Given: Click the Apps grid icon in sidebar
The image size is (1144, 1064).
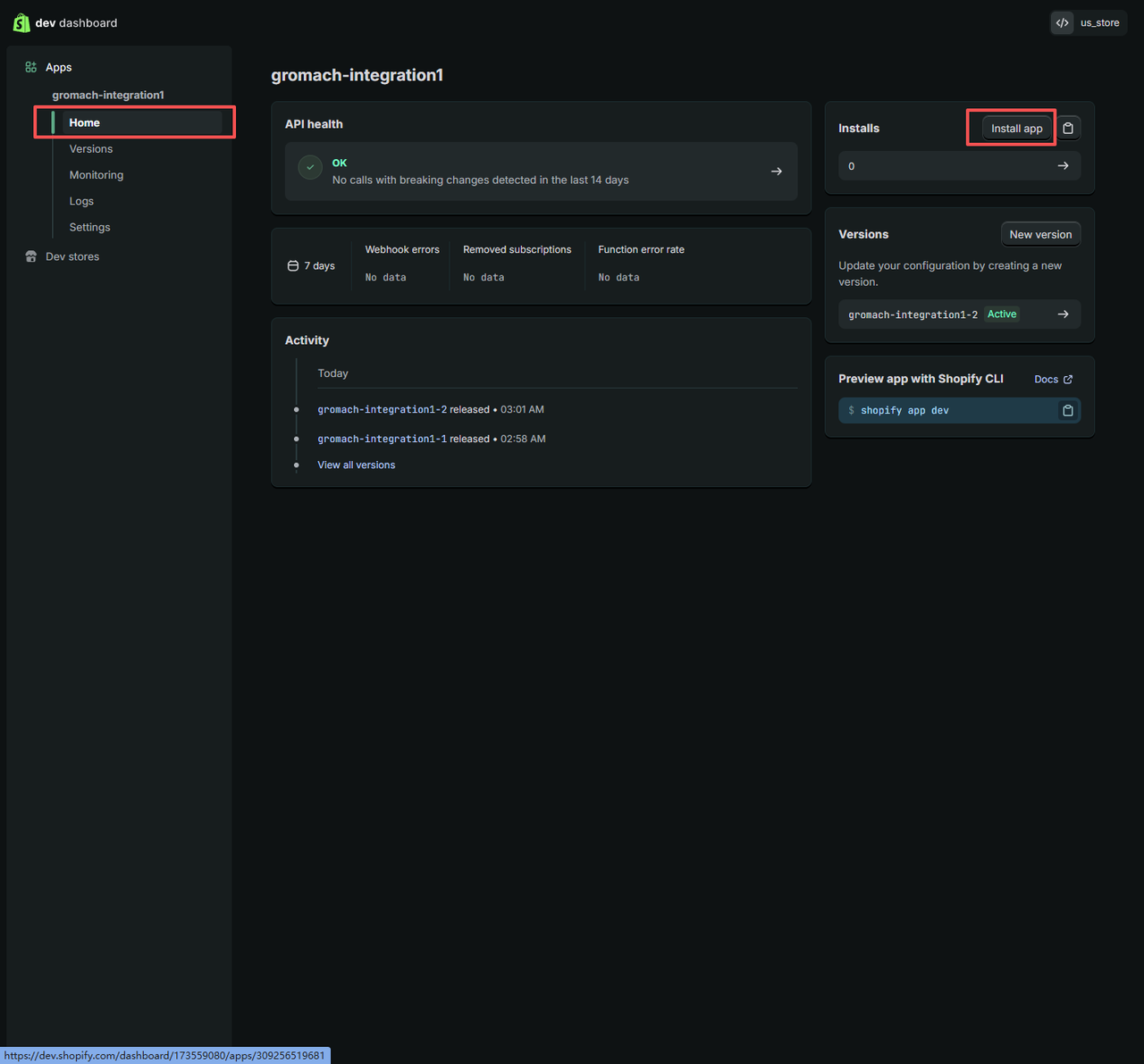Looking at the screenshot, I should click(x=31, y=67).
